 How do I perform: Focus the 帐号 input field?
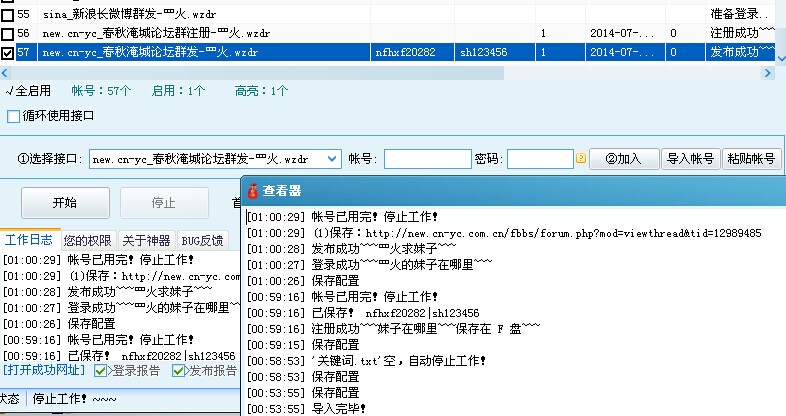428,159
